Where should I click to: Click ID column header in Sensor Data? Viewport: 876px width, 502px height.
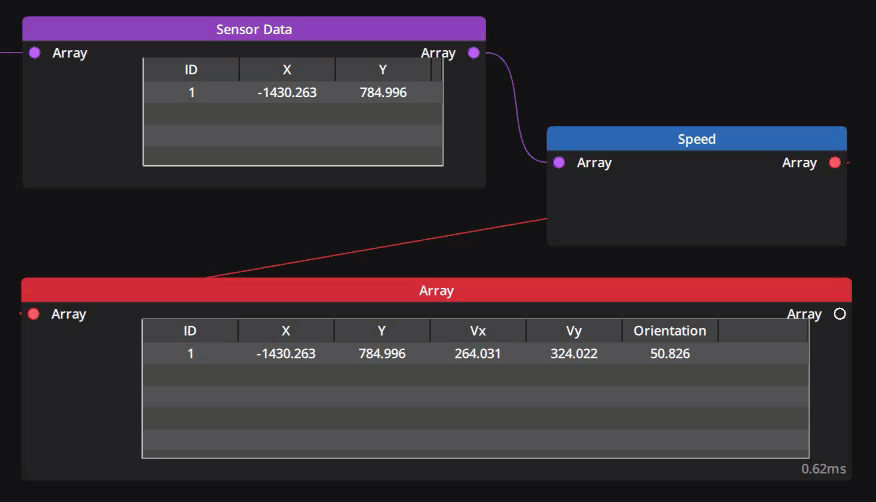click(x=191, y=70)
